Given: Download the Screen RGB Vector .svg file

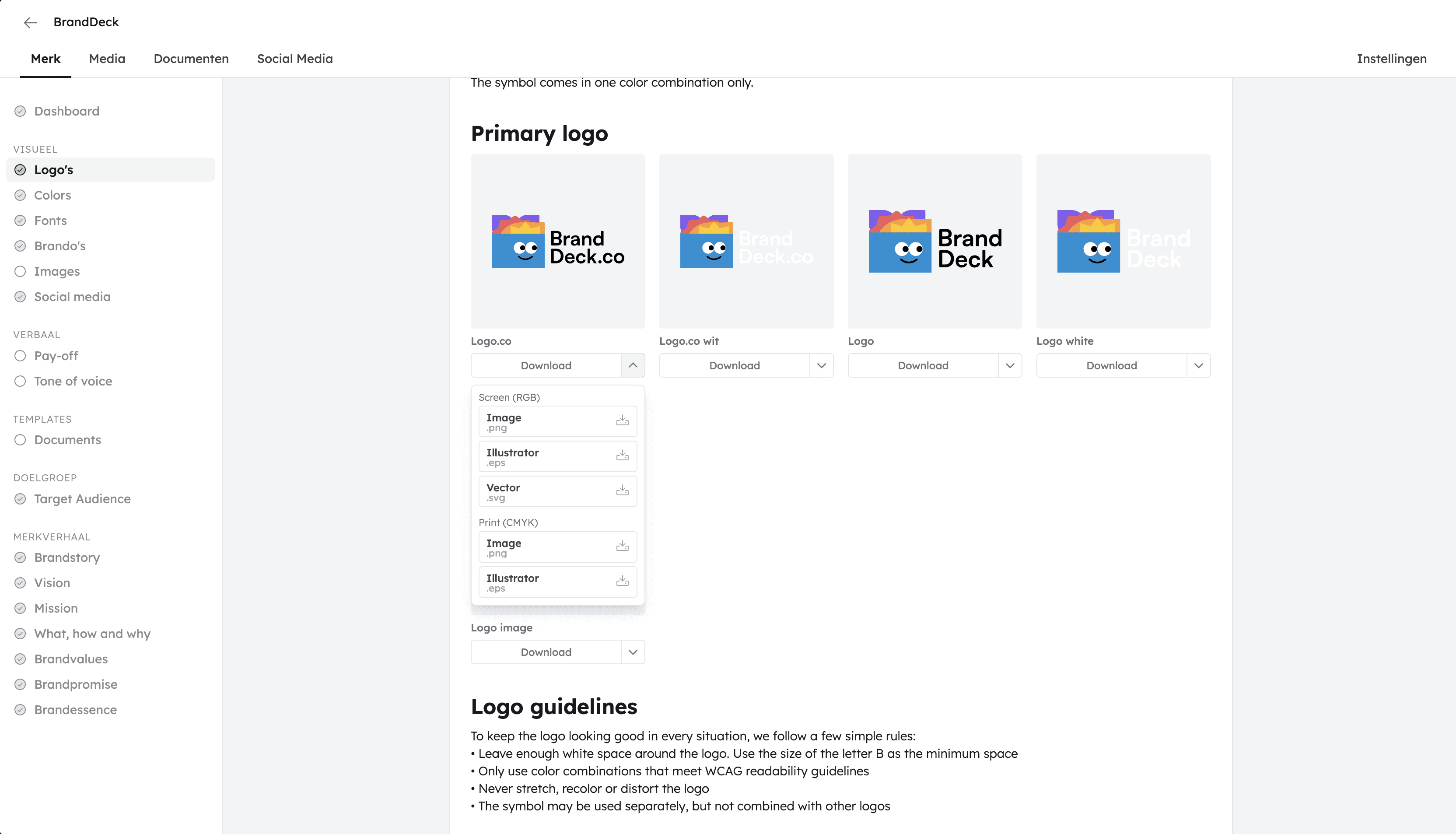Looking at the screenshot, I should point(622,491).
